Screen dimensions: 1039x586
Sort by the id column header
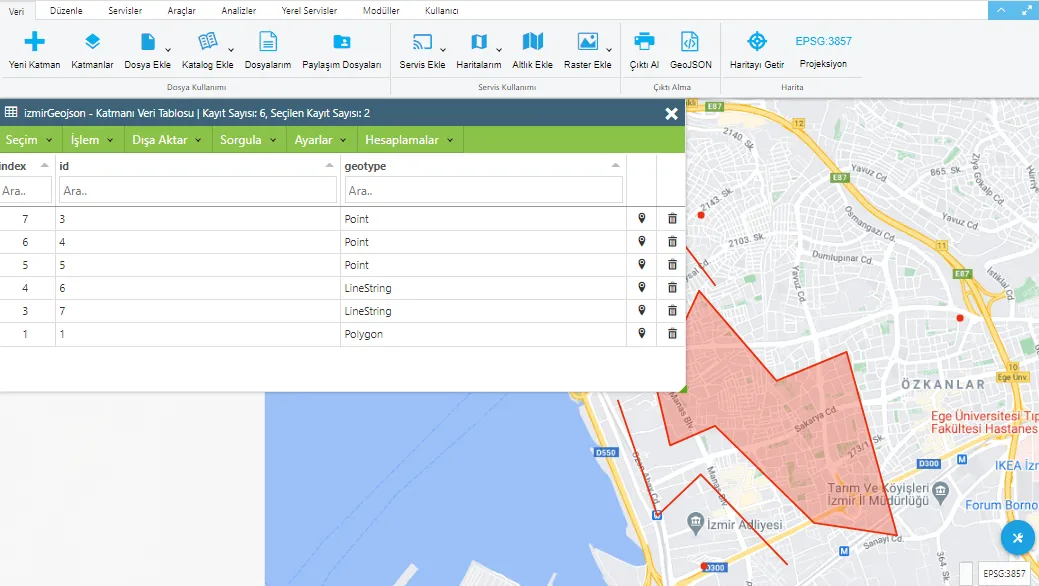(197, 166)
